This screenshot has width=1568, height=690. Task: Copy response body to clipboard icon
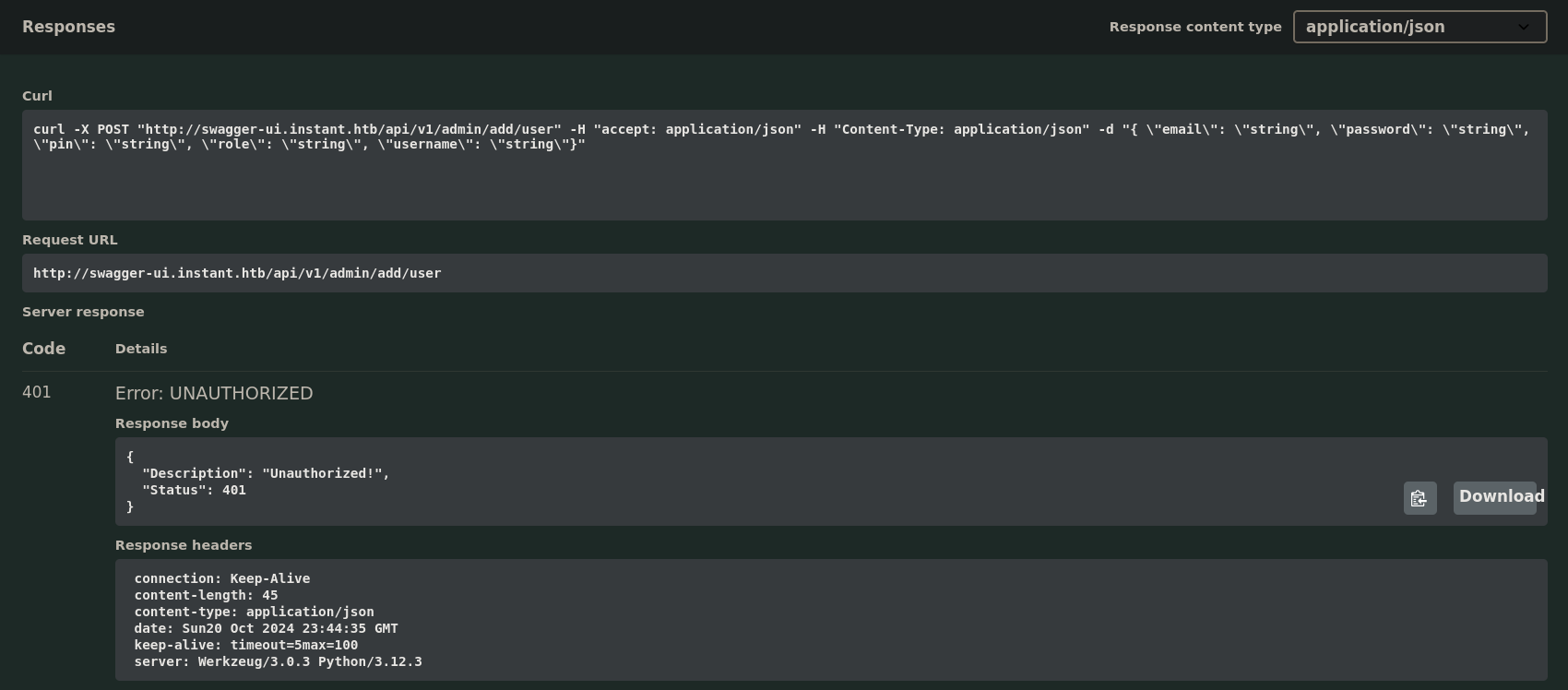pyautogui.click(x=1420, y=498)
